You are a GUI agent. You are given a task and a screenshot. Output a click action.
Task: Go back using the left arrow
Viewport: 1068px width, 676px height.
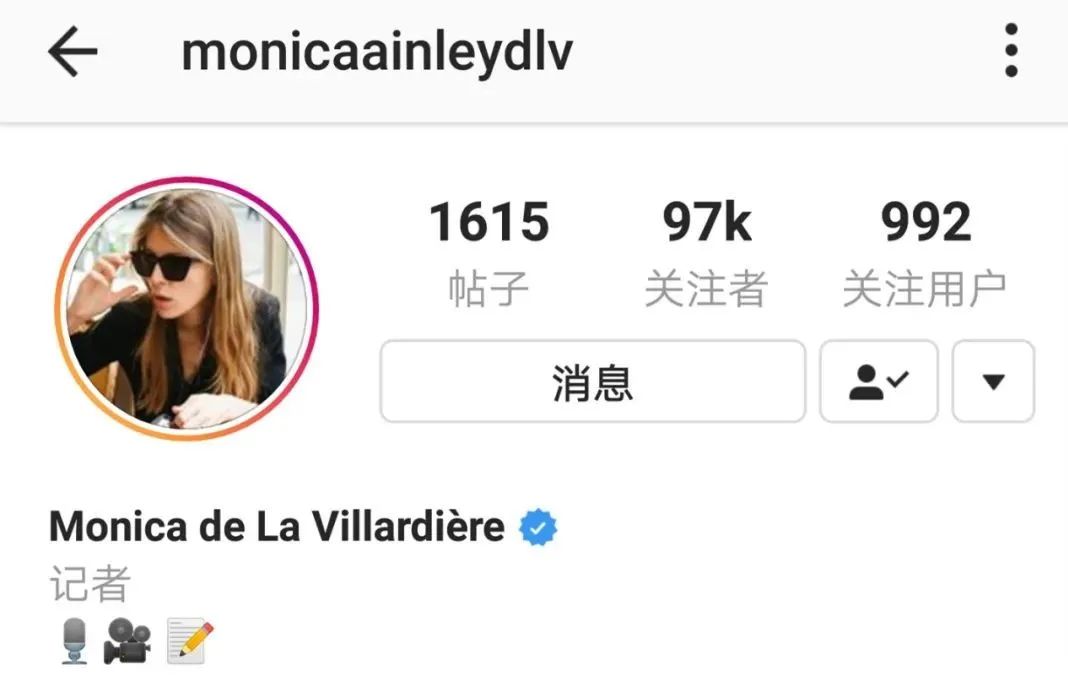point(73,51)
